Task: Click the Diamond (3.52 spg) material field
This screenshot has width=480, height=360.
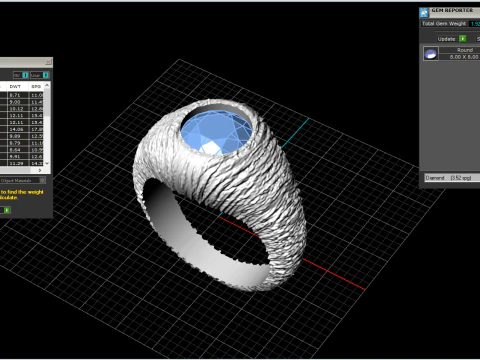Action: tap(452, 178)
